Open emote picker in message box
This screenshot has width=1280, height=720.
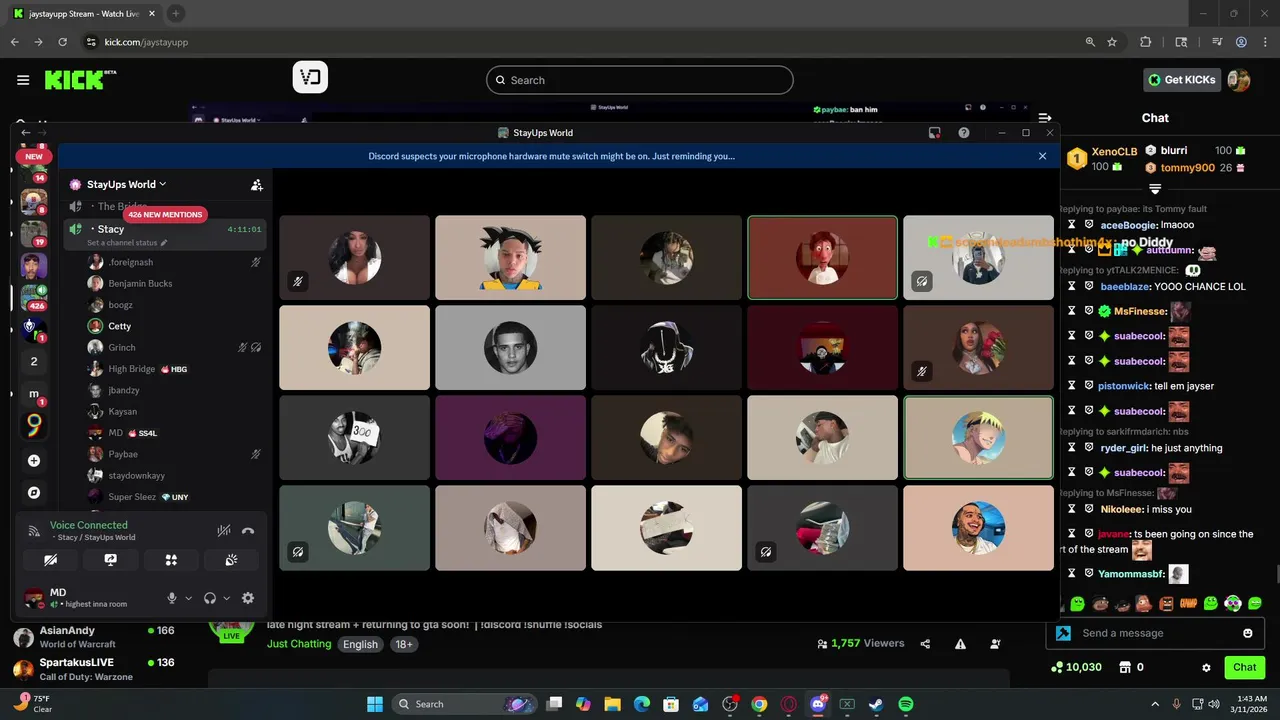point(1248,633)
